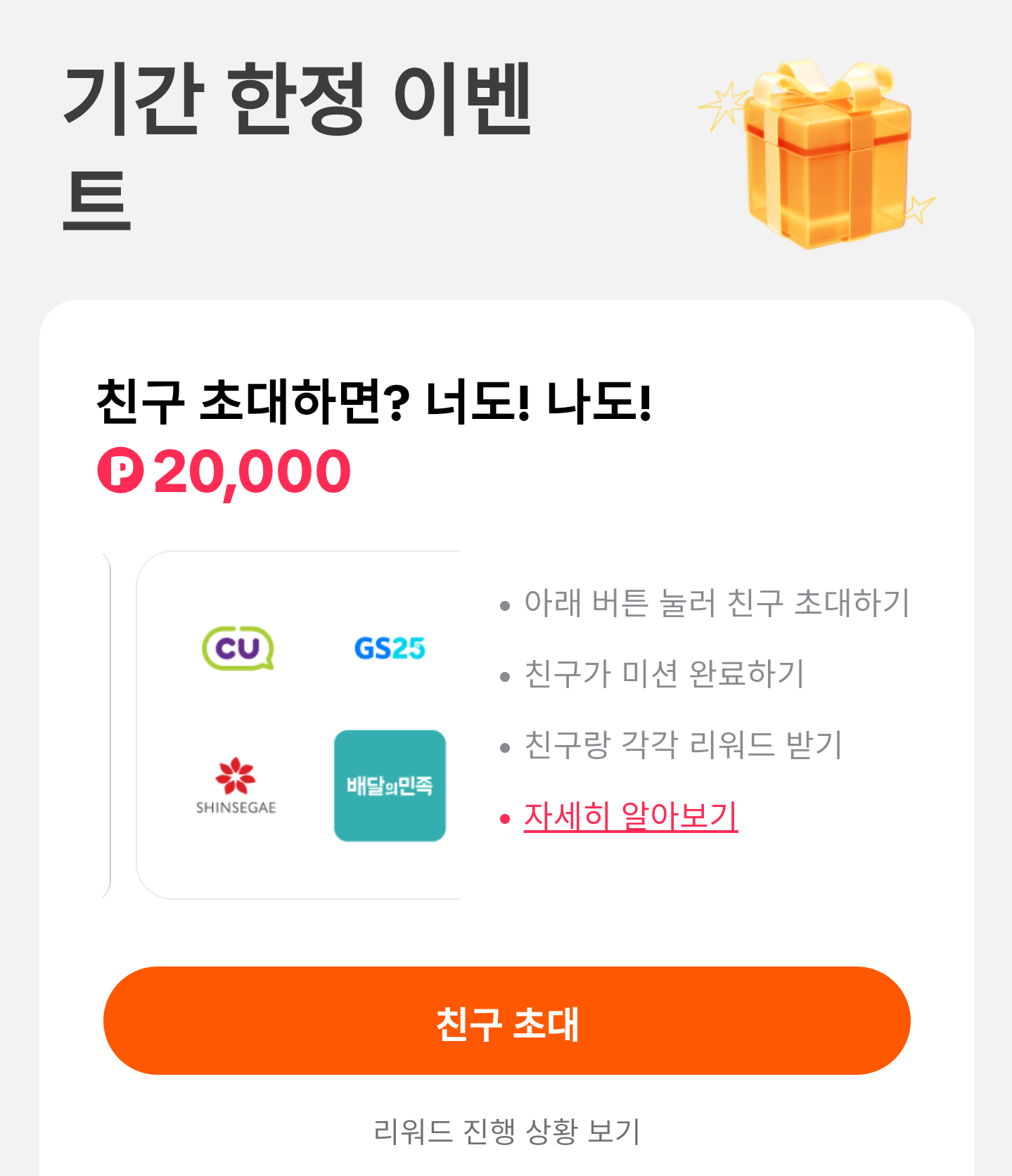Tap the Shinsegae flower logo
1012x1176 pixels.
click(x=236, y=785)
